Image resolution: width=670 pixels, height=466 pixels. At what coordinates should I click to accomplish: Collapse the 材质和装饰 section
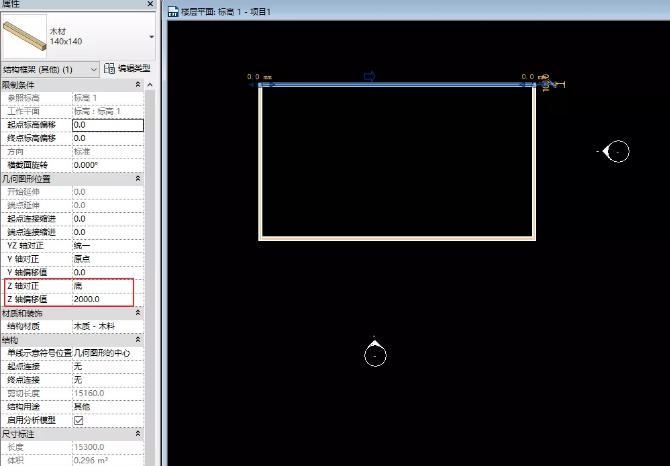(x=138, y=313)
